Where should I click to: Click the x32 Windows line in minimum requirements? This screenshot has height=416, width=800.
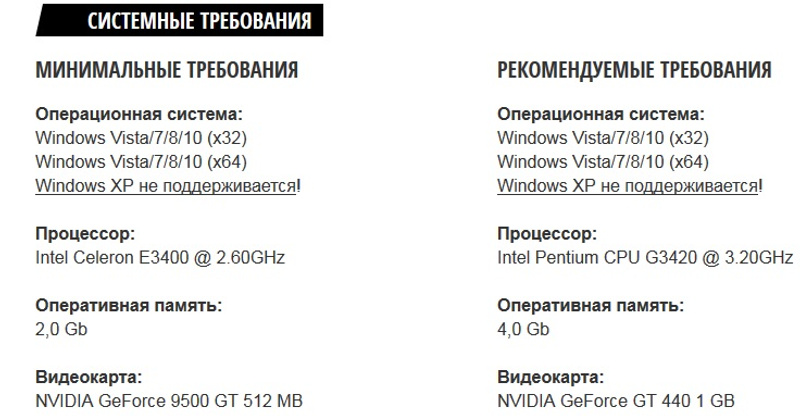(x=141, y=137)
